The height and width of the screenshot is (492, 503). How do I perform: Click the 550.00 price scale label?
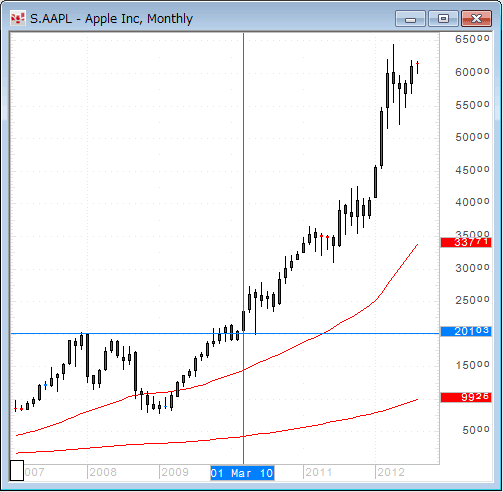tap(472, 105)
